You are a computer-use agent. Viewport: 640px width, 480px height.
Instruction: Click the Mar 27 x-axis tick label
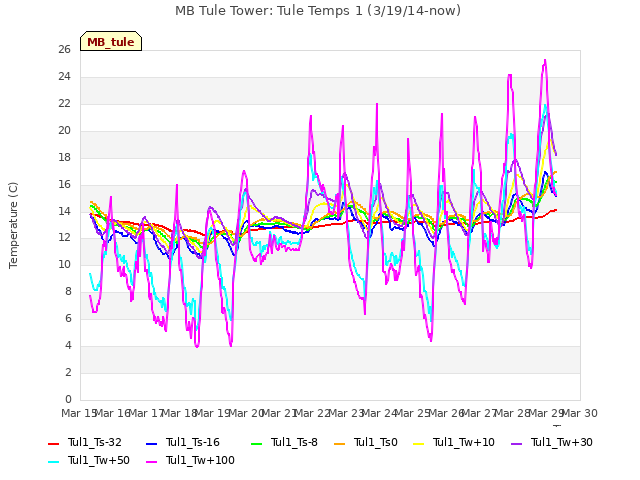tap(480, 413)
